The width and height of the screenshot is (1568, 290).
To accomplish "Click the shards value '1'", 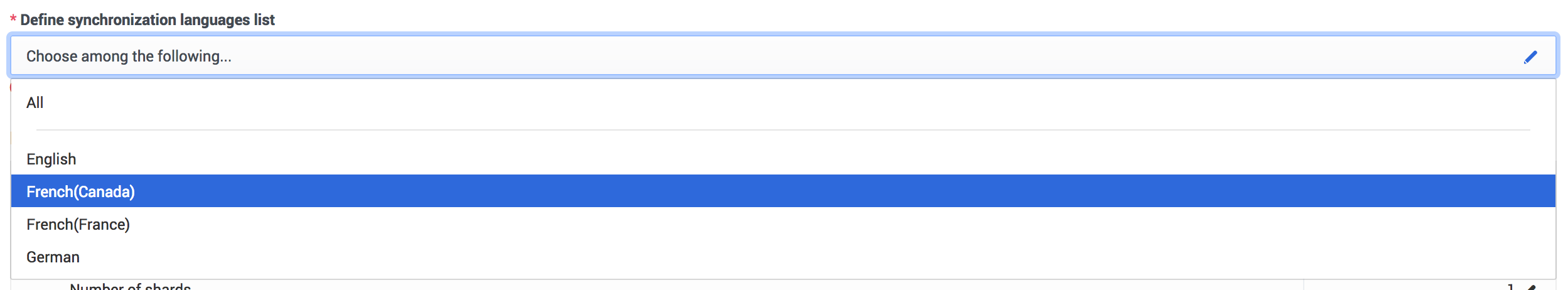I will (1510, 287).
